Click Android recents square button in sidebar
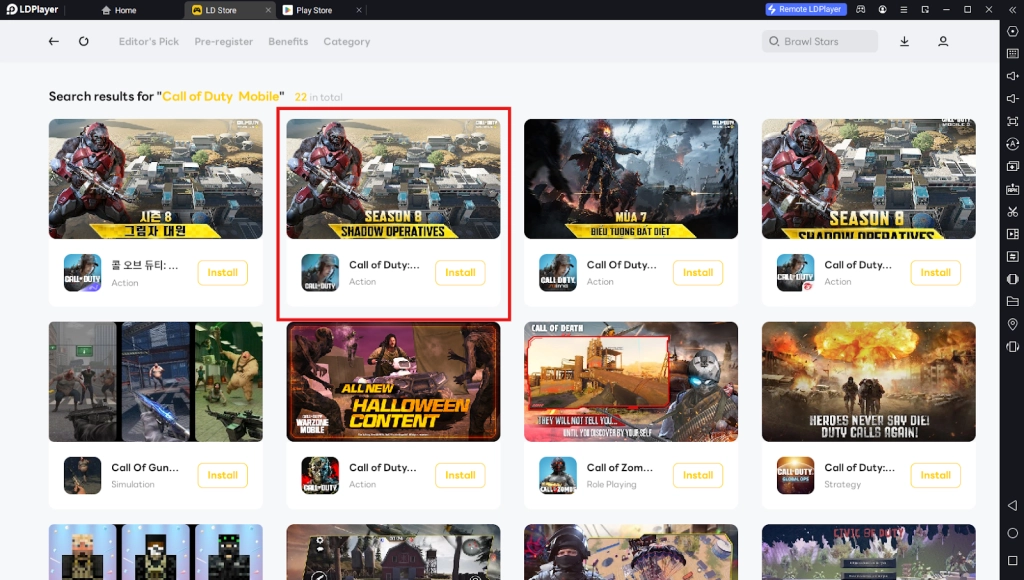 pyautogui.click(x=1012, y=560)
